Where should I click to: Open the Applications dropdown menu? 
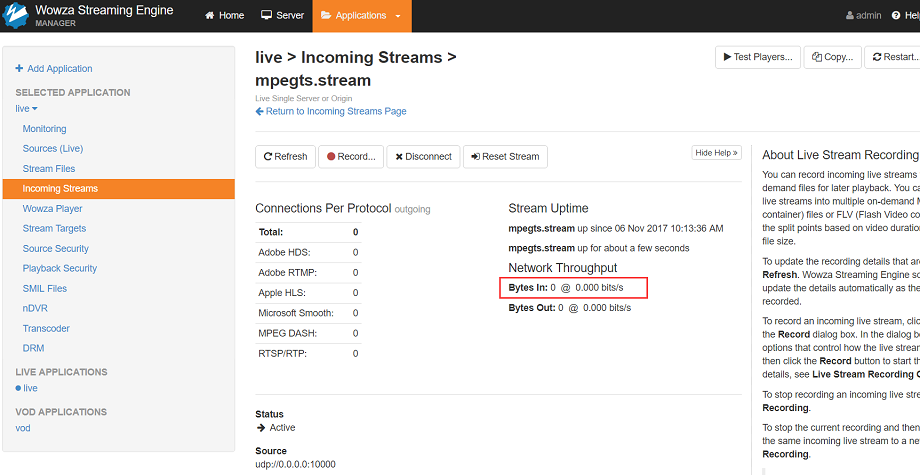coord(362,16)
